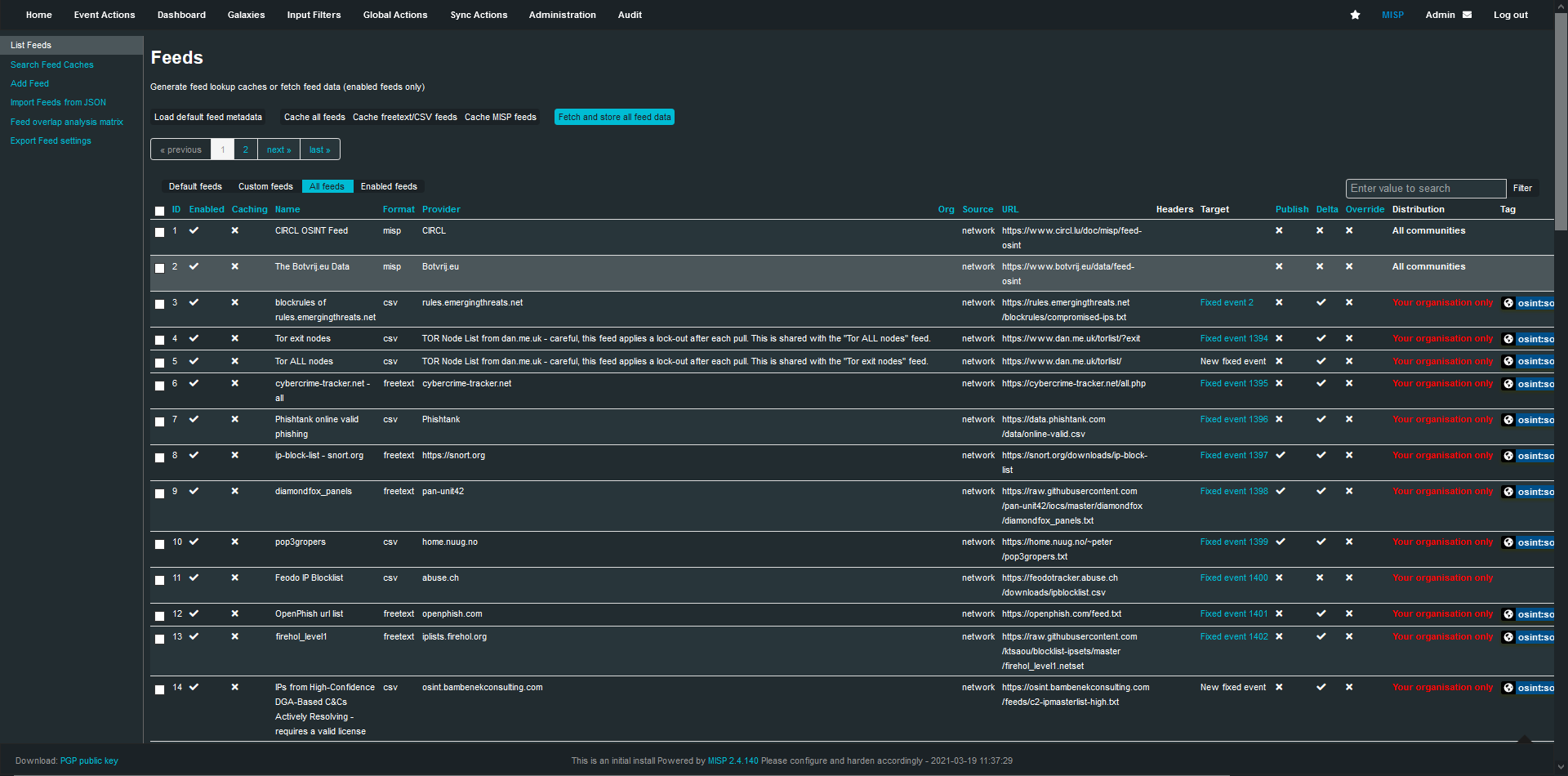Click globe icon on OpenPhish url list tag
This screenshot has height=776, width=1568.
pos(1508,614)
